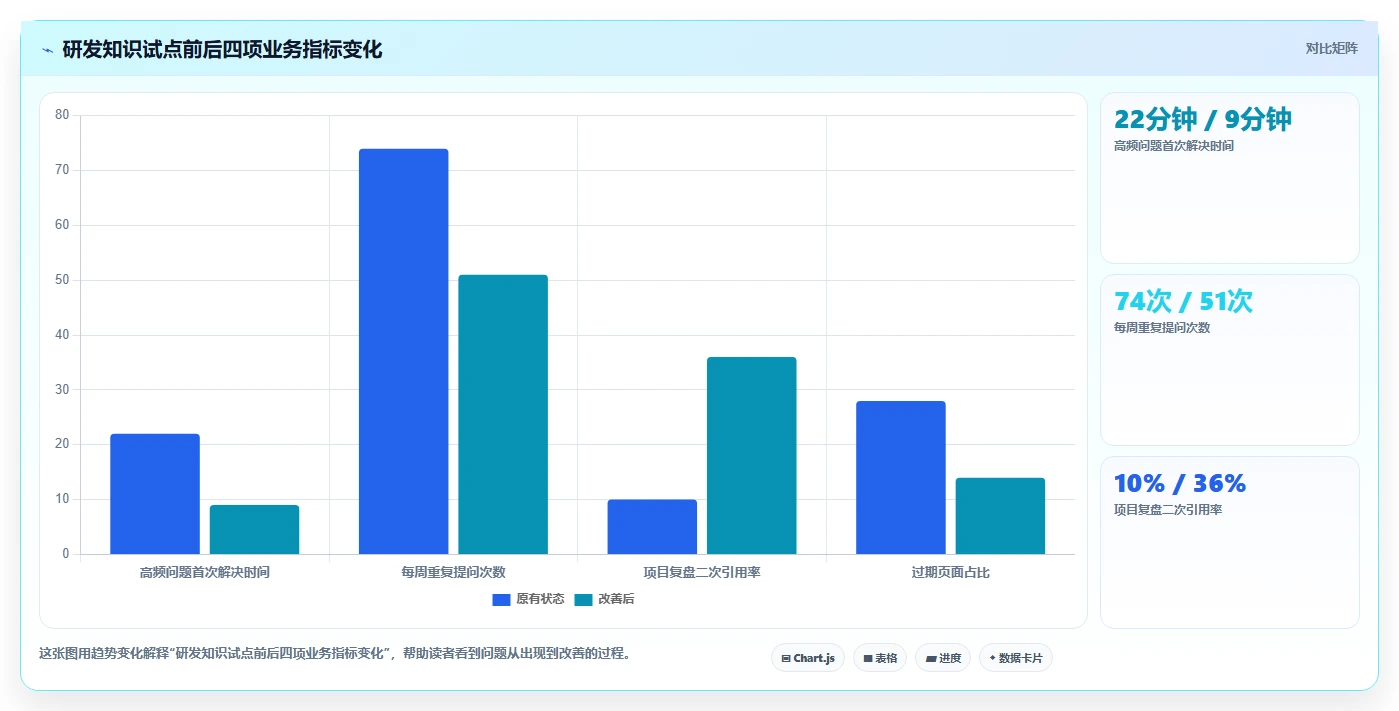The image size is (1399, 711).
Task: Select the 数据卡片 tag chip
Action: (1016, 658)
